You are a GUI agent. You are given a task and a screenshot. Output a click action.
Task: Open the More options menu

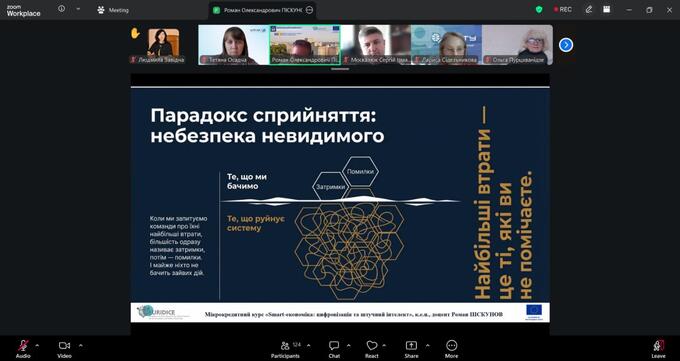tap(451, 348)
